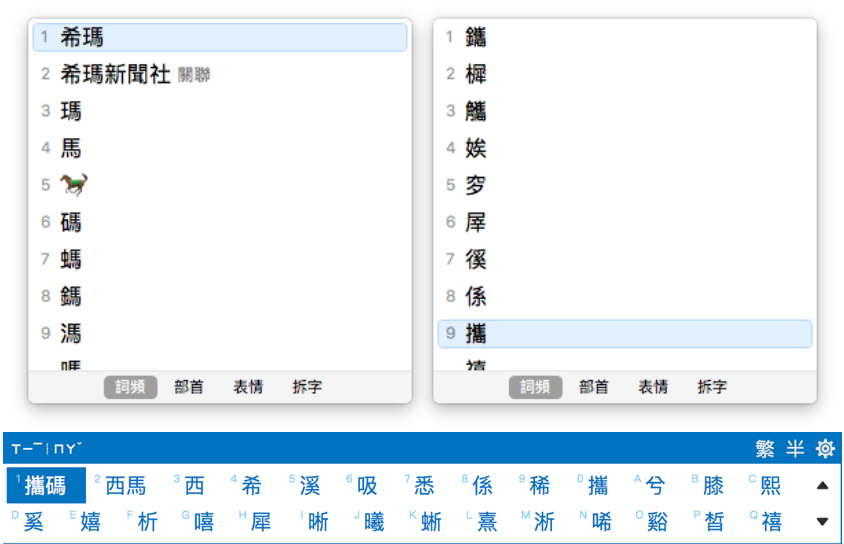Choose candidate 2 西馬 in bottom bar
This screenshot has width=844, height=544.
(121, 485)
